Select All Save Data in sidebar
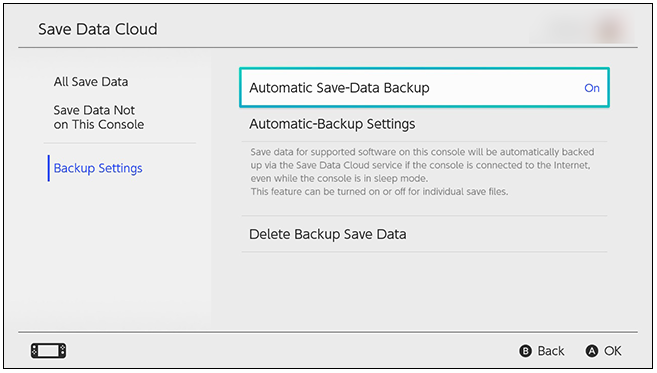657x373 pixels. click(x=91, y=81)
